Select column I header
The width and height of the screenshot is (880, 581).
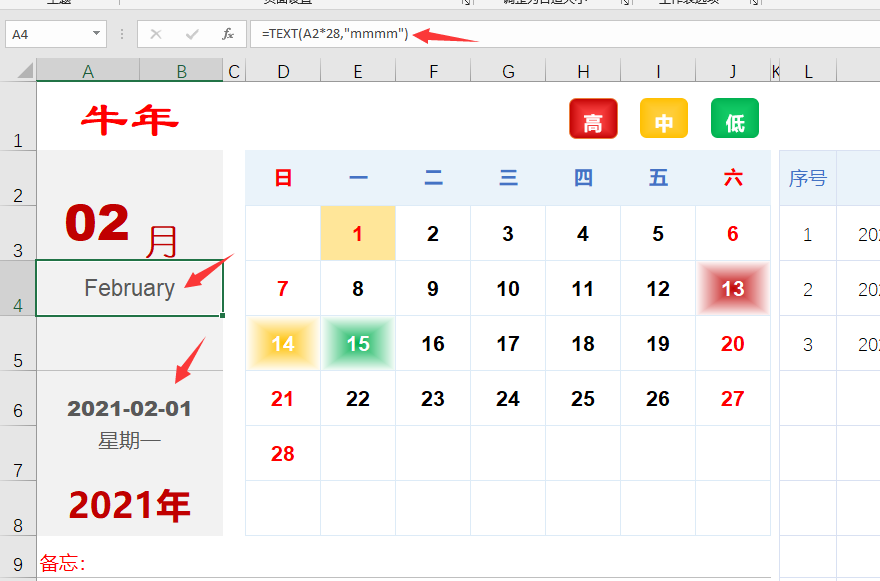click(658, 71)
